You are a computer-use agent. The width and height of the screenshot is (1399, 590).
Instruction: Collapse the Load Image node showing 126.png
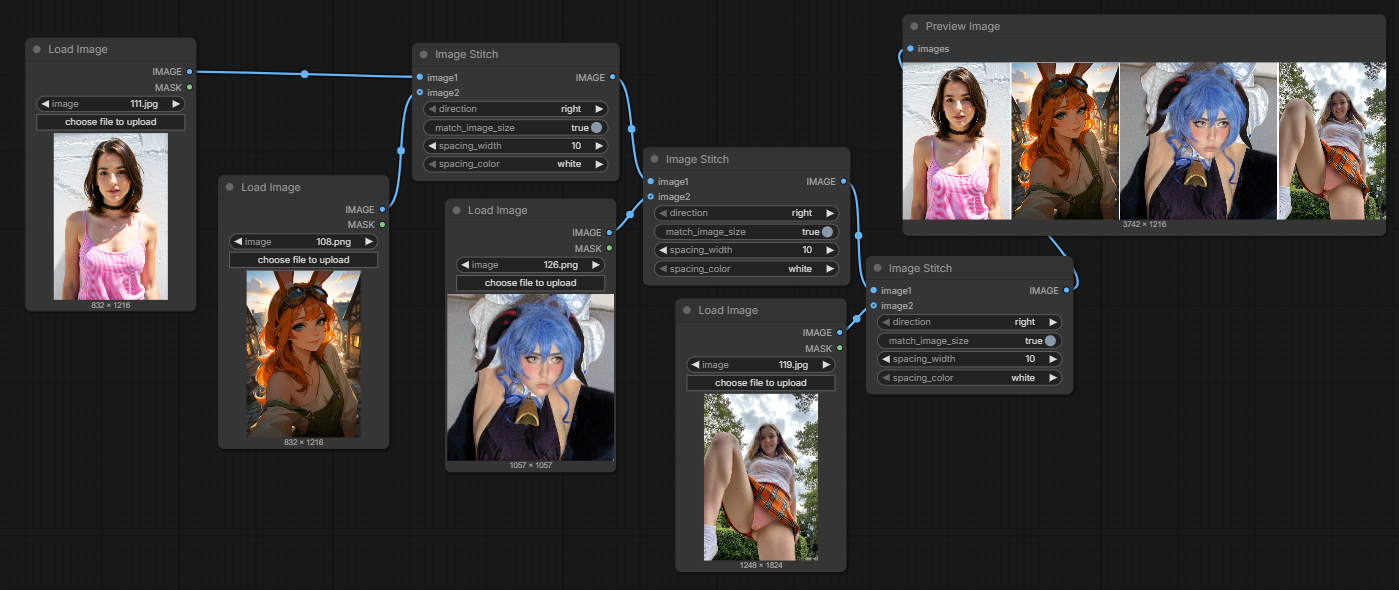pos(457,210)
